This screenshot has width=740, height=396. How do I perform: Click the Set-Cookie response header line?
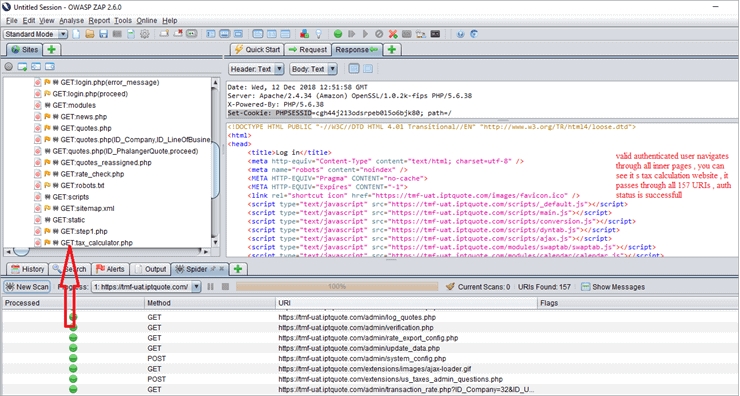pyautogui.click(x=339, y=113)
